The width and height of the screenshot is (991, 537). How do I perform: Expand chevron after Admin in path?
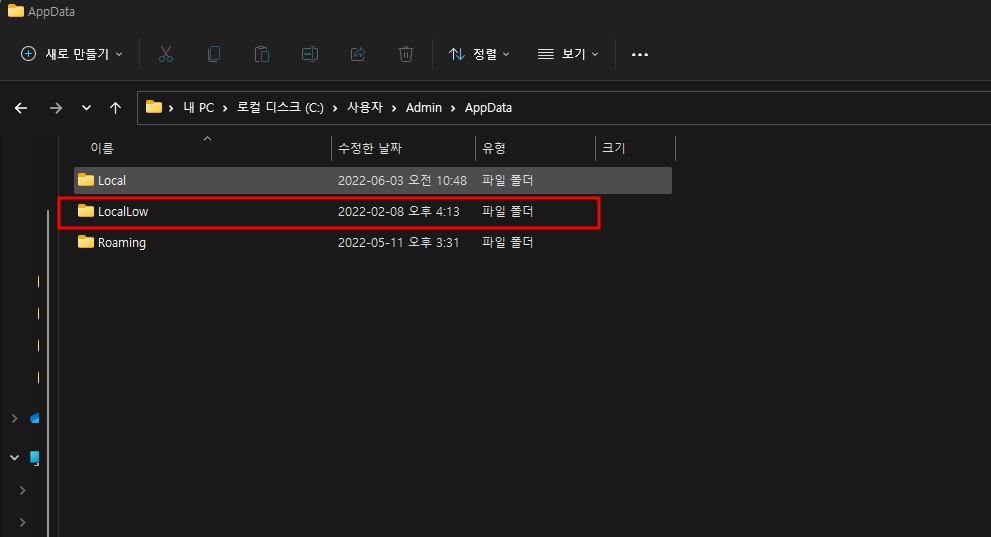(453, 109)
